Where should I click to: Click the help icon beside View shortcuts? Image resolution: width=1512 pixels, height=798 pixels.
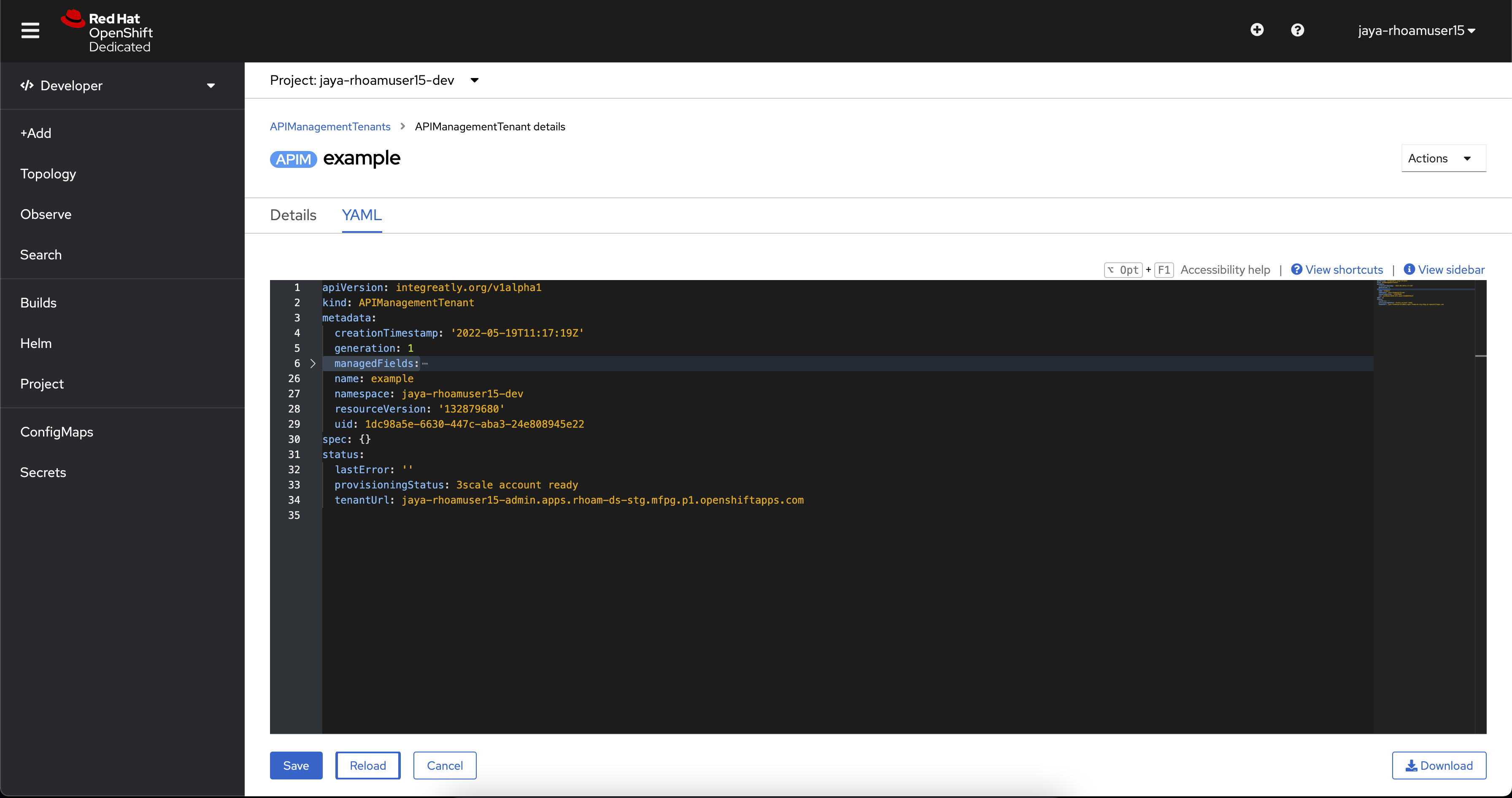[x=1296, y=270]
